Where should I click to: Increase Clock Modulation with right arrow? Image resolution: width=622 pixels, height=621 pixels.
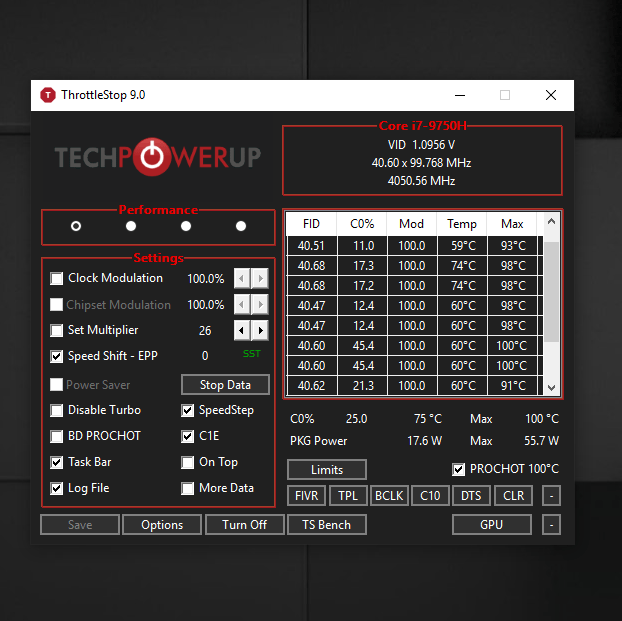[260, 278]
